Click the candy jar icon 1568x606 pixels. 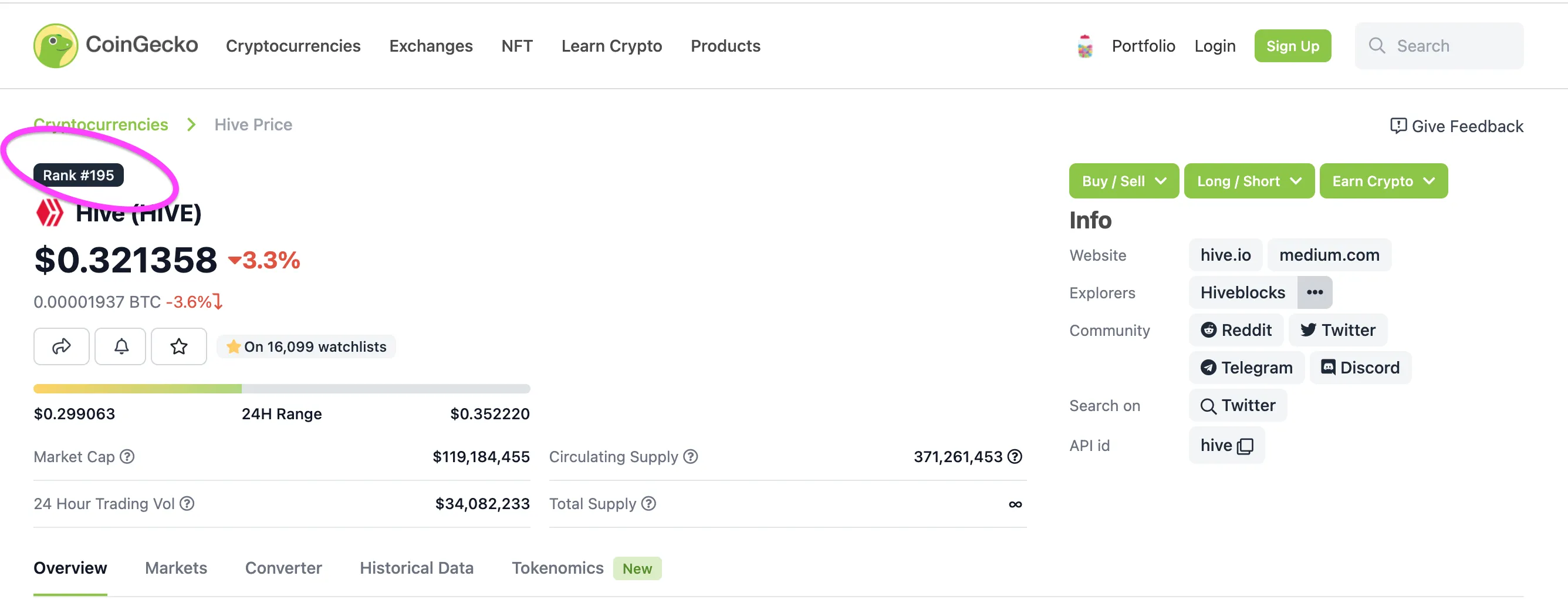tap(1084, 46)
